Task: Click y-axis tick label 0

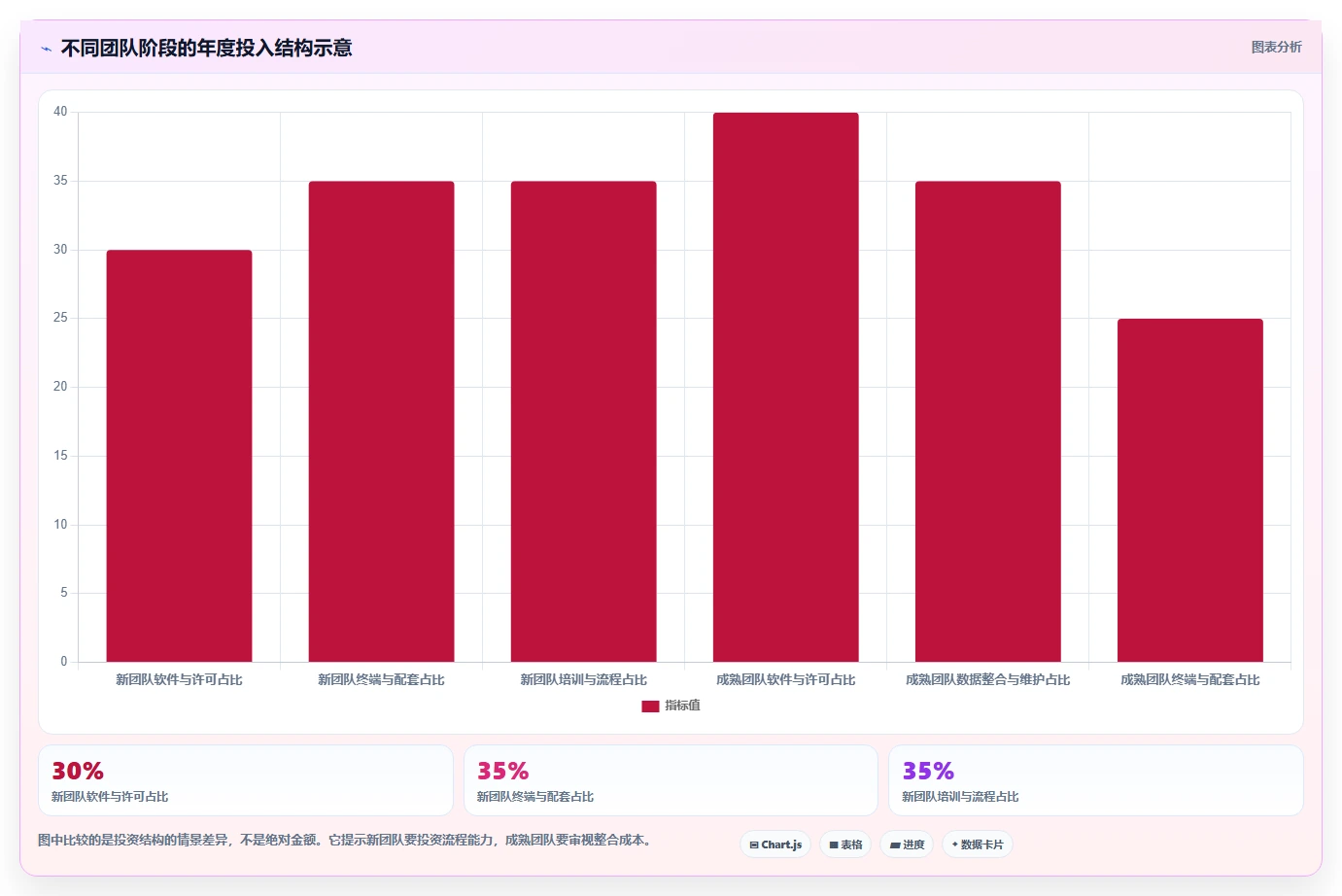Action: pos(64,662)
